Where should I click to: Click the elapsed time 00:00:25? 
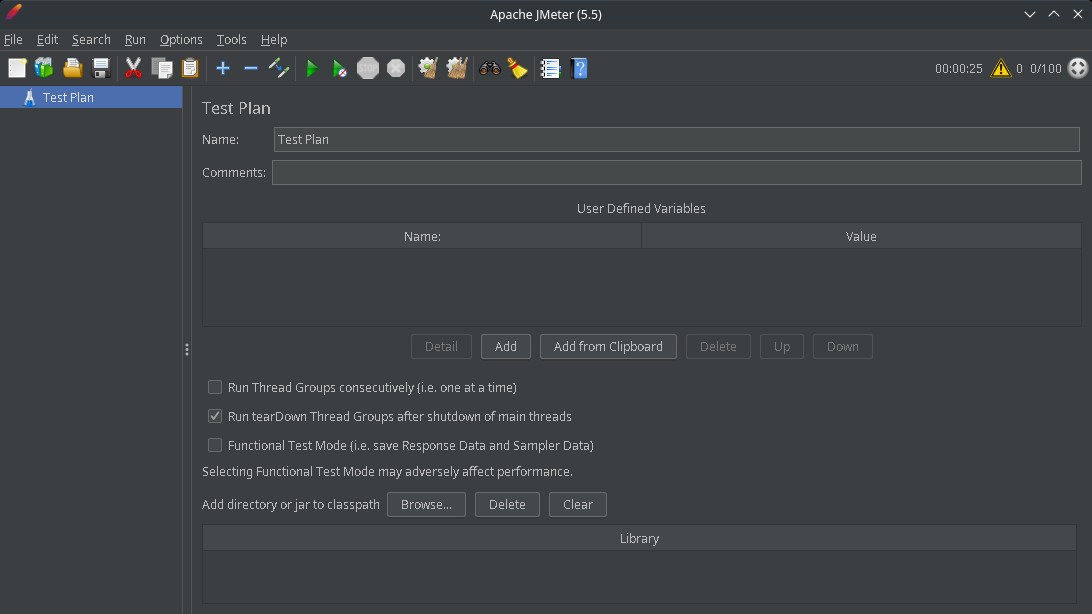(958, 69)
